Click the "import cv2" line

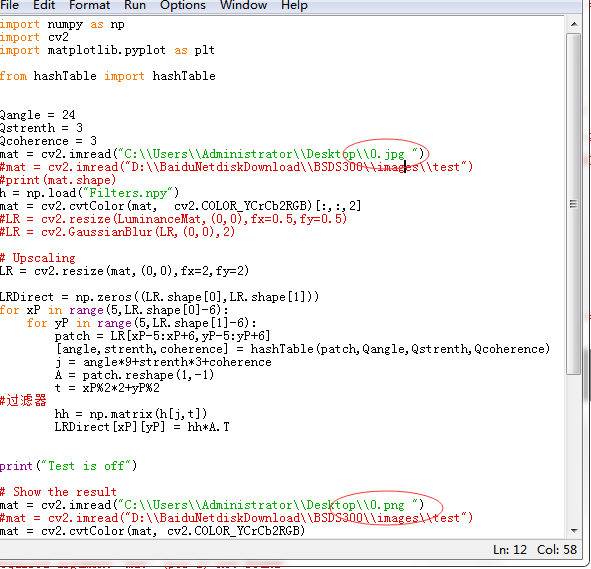(x=34, y=37)
